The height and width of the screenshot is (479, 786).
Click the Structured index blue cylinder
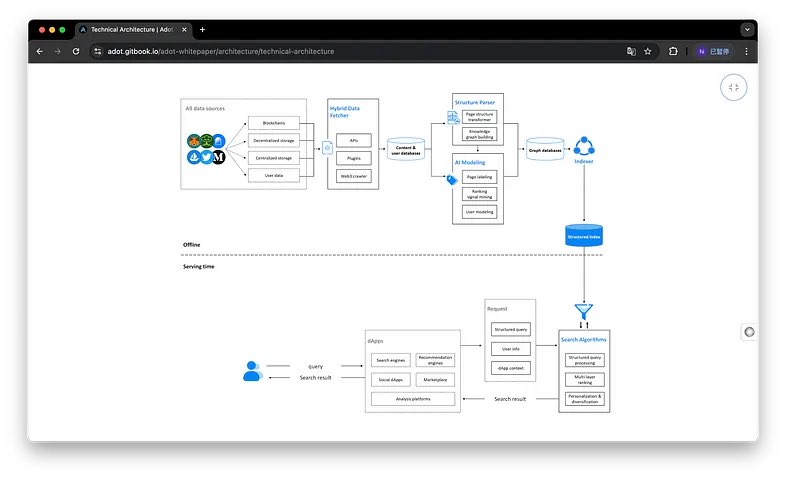click(584, 235)
